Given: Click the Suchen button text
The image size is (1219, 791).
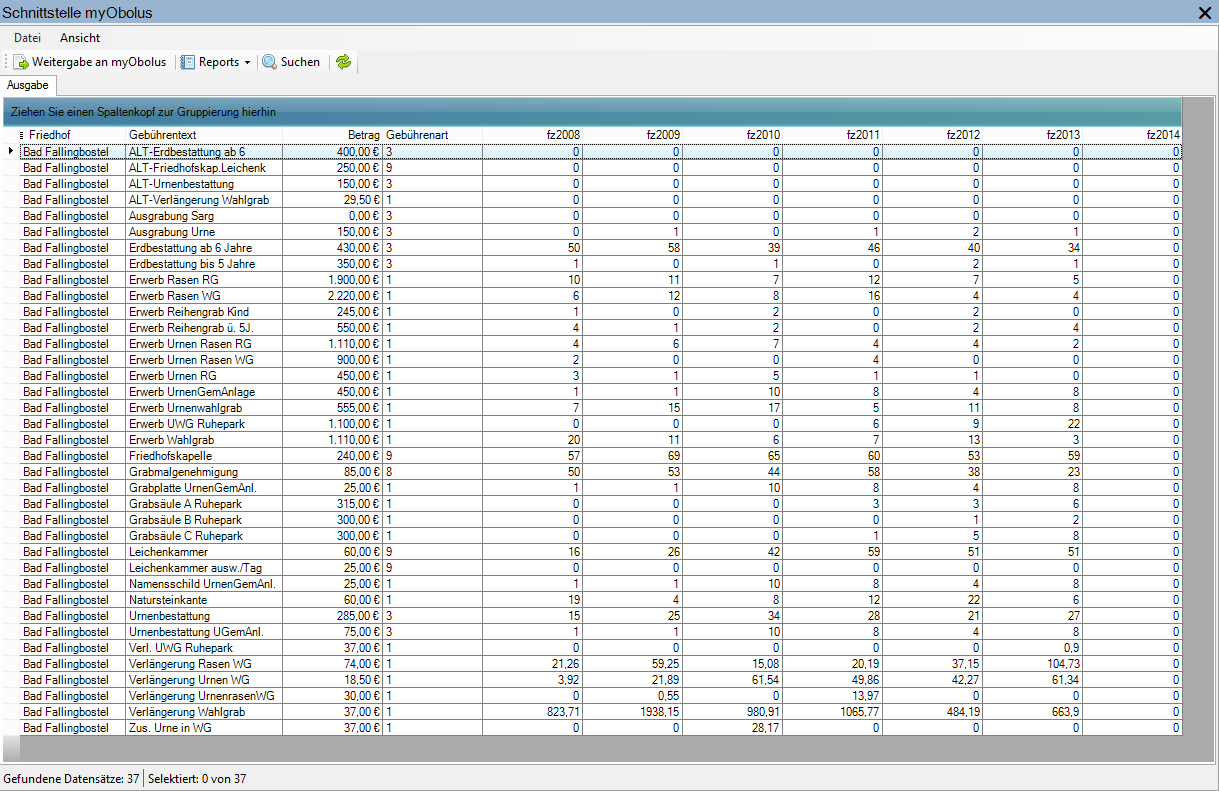Looking at the screenshot, I should click(300, 62).
